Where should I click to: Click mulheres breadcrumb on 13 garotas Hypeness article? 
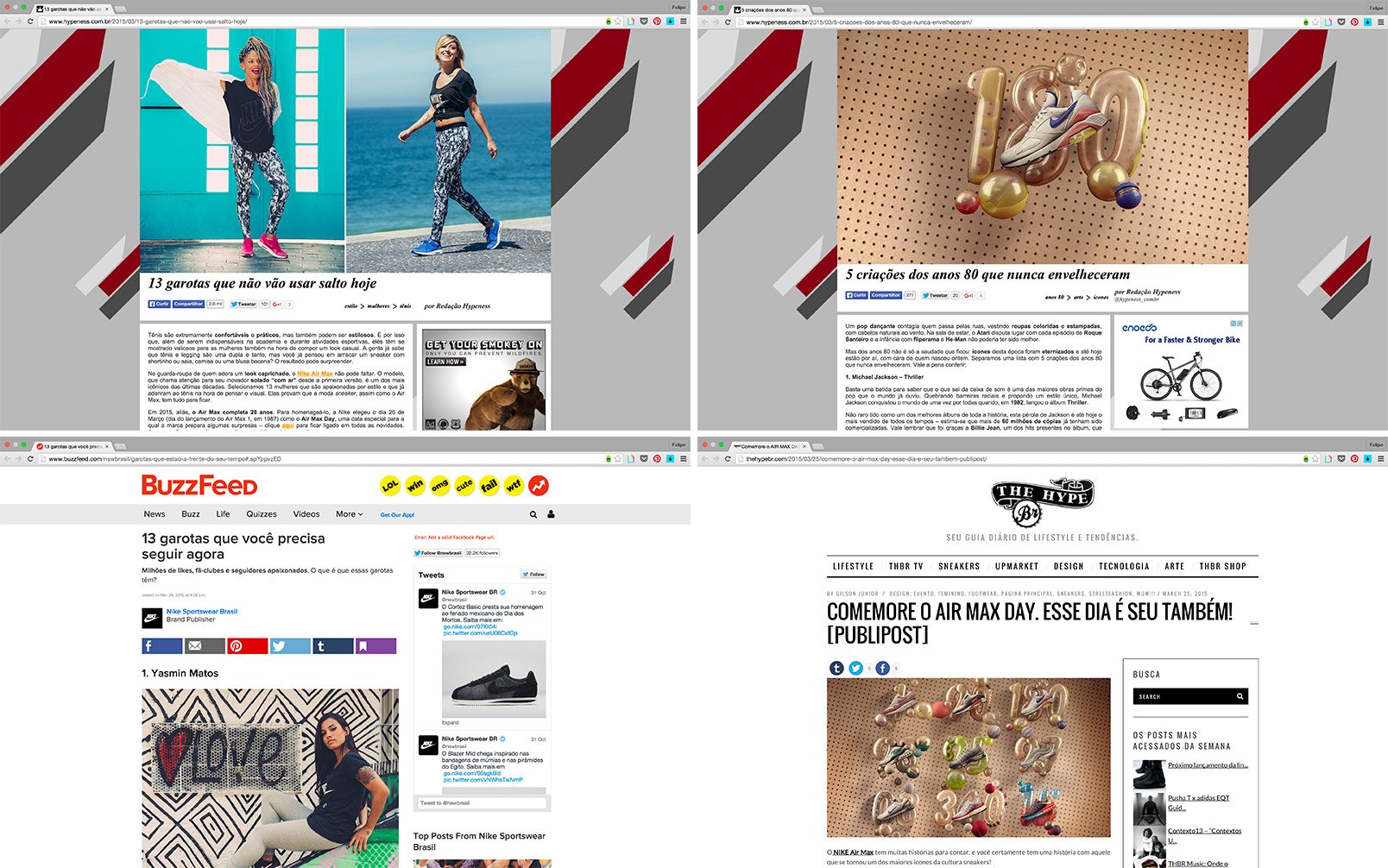(378, 305)
